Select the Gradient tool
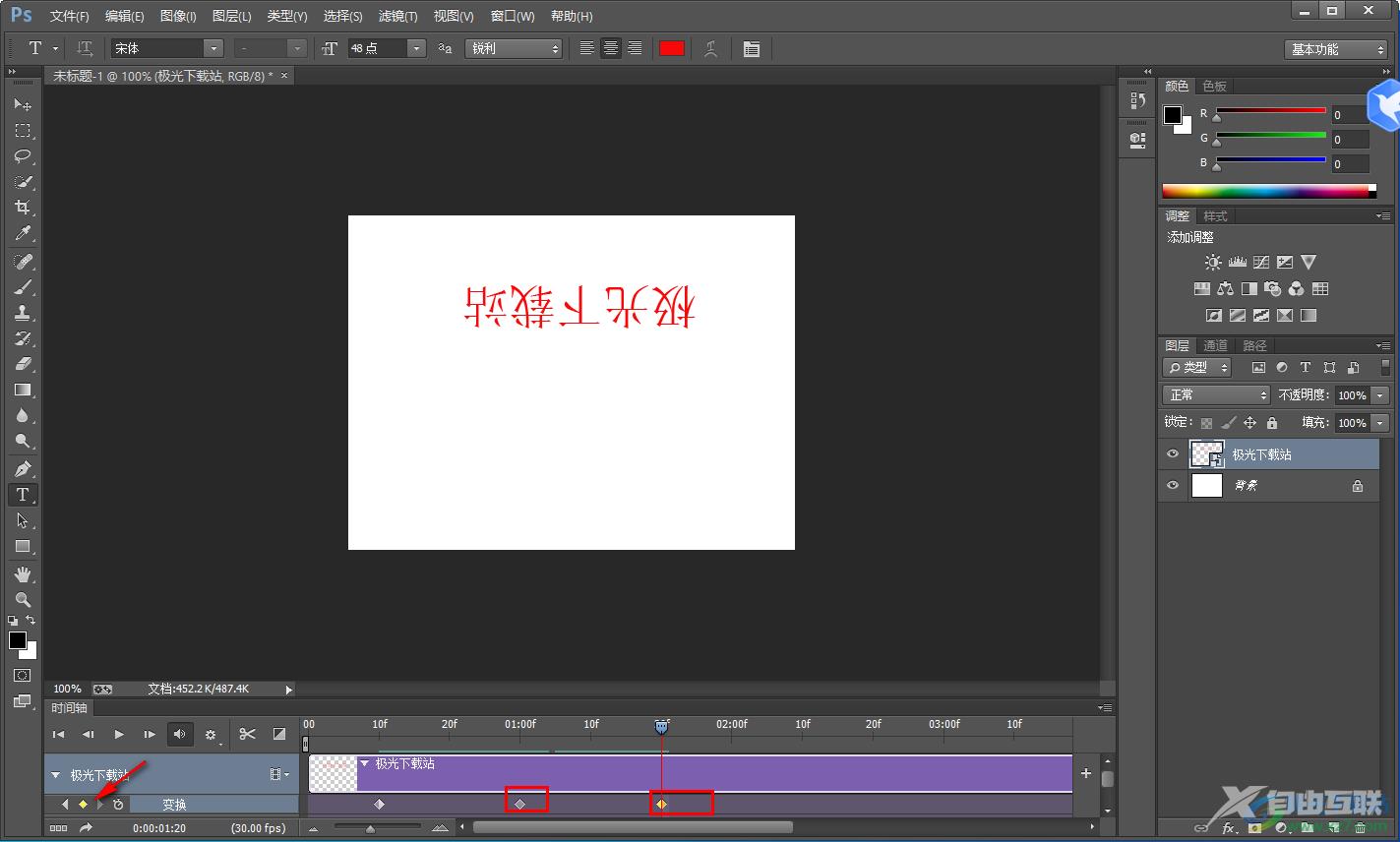Image resolution: width=1400 pixels, height=842 pixels. coord(23,390)
